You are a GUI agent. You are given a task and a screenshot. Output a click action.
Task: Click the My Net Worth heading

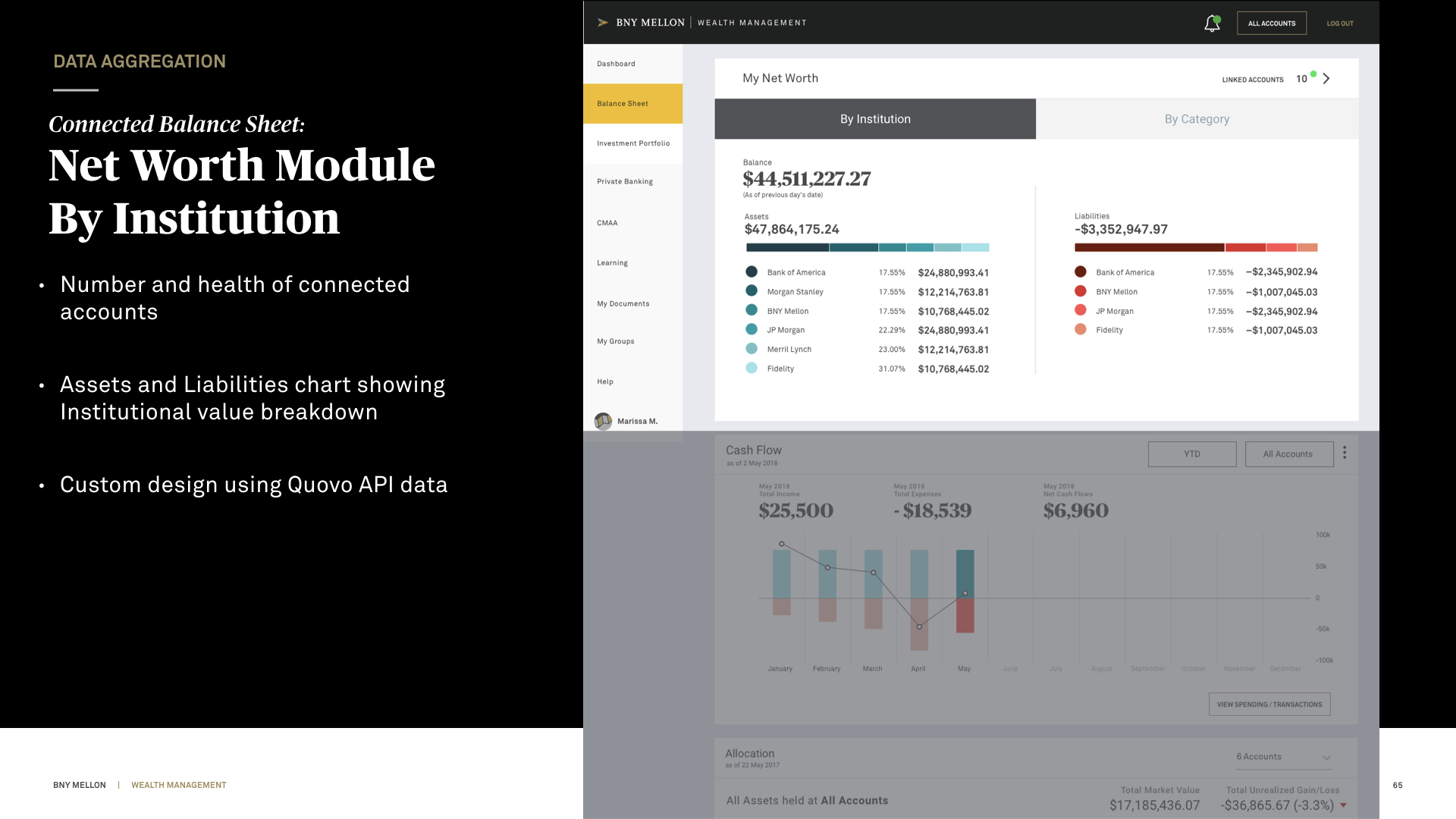tap(780, 78)
